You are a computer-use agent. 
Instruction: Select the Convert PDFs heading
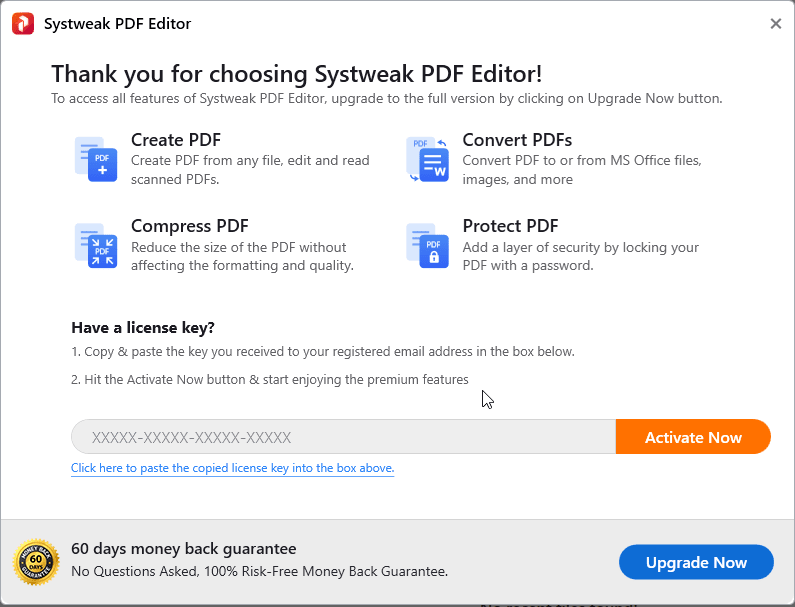tap(517, 139)
